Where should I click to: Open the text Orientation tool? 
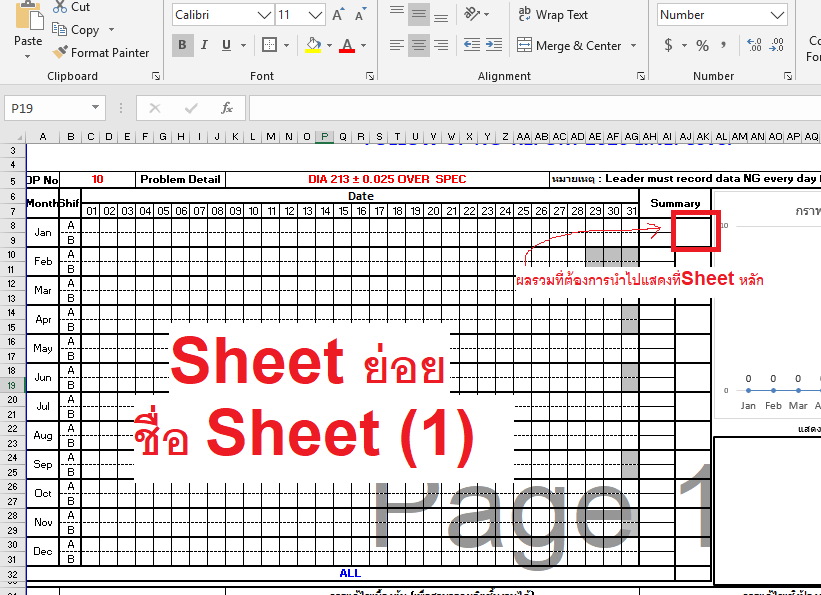pos(472,14)
